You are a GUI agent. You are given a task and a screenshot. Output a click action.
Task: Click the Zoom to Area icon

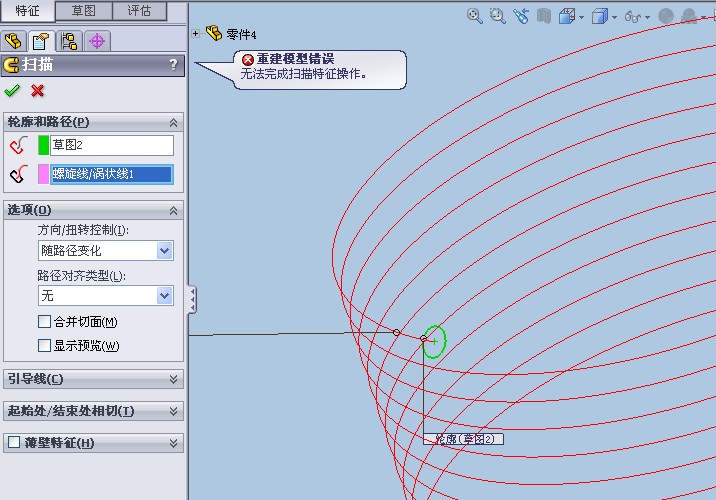497,16
